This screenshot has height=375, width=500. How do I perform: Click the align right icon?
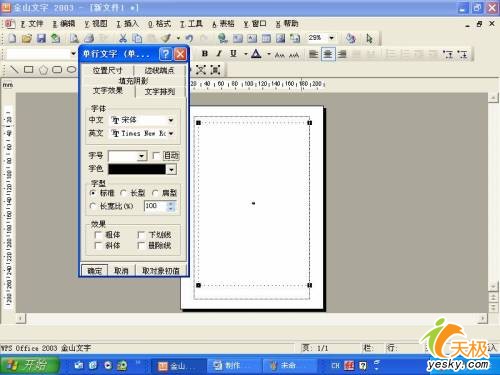(342, 54)
